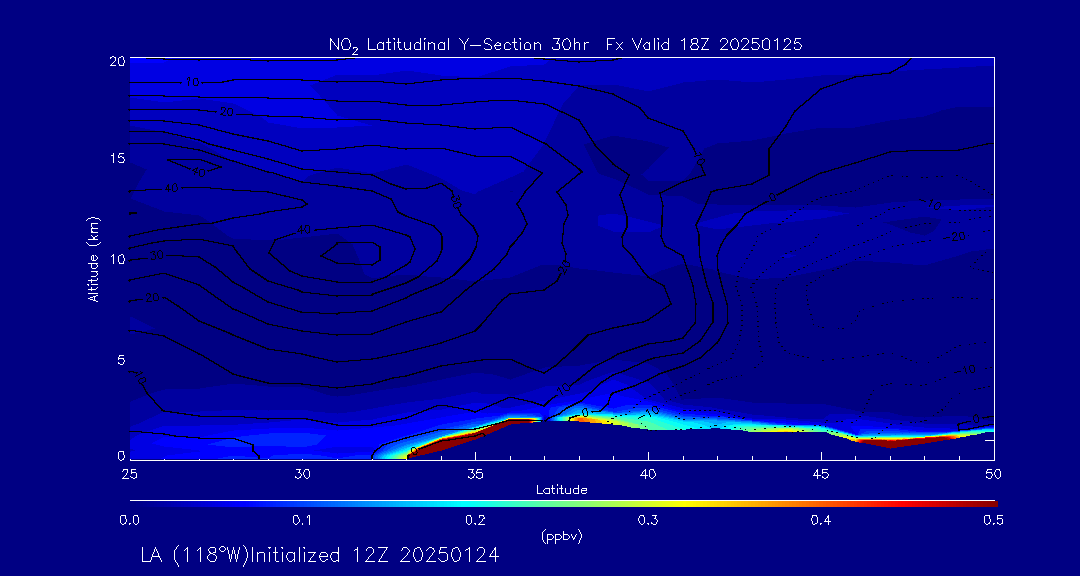Screen dimensions: 1080x576
Task: Click the colorbar label "0.0"
Action: click(129, 520)
